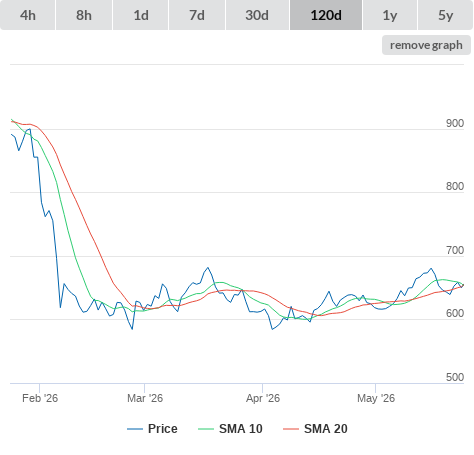Hide the SMA 10 line via legend
Image resolution: width=474 pixels, height=455 pixels.
click(x=241, y=429)
